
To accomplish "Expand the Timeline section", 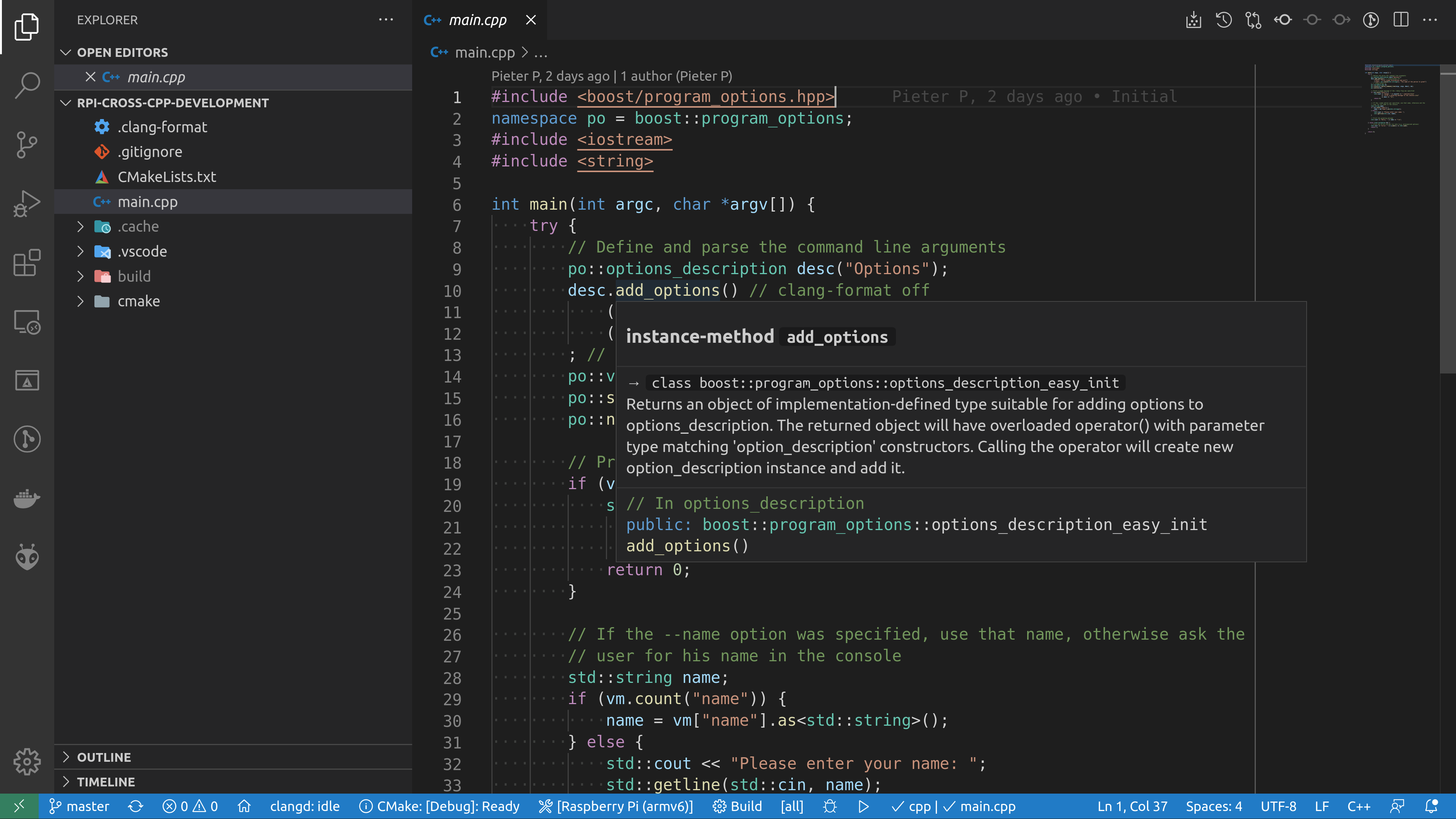I will [x=233, y=782].
